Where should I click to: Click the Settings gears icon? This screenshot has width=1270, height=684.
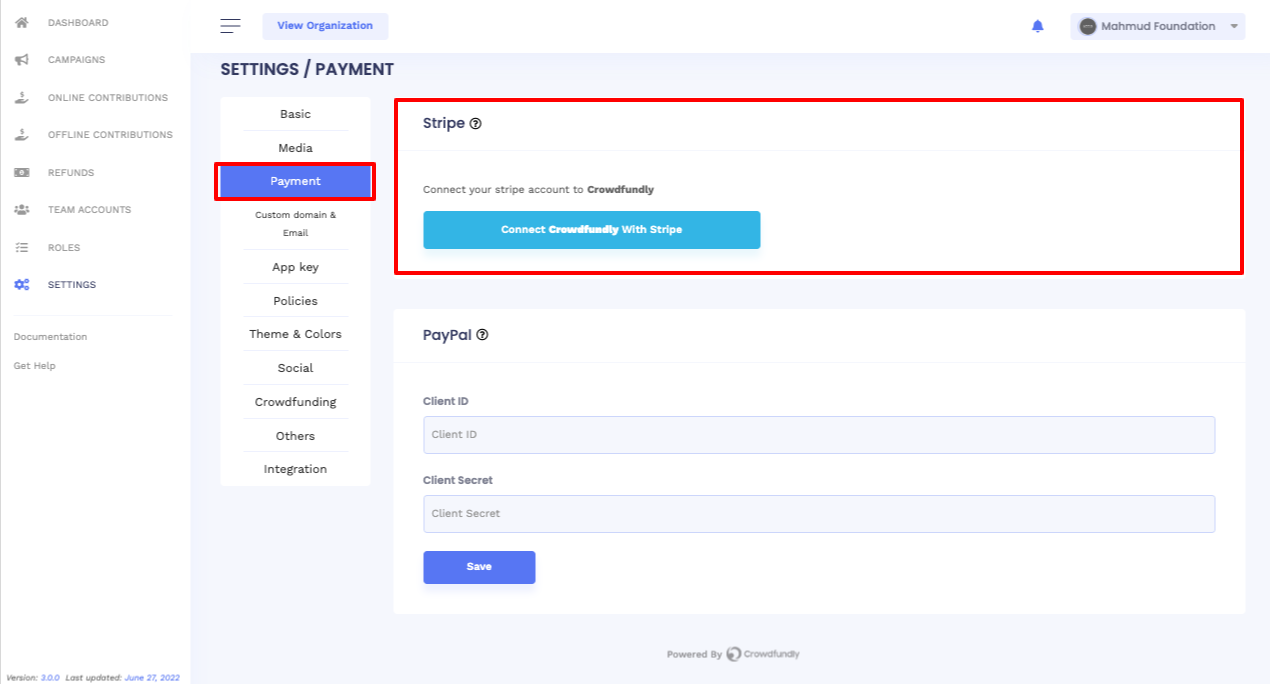pyautogui.click(x=21, y=285)
